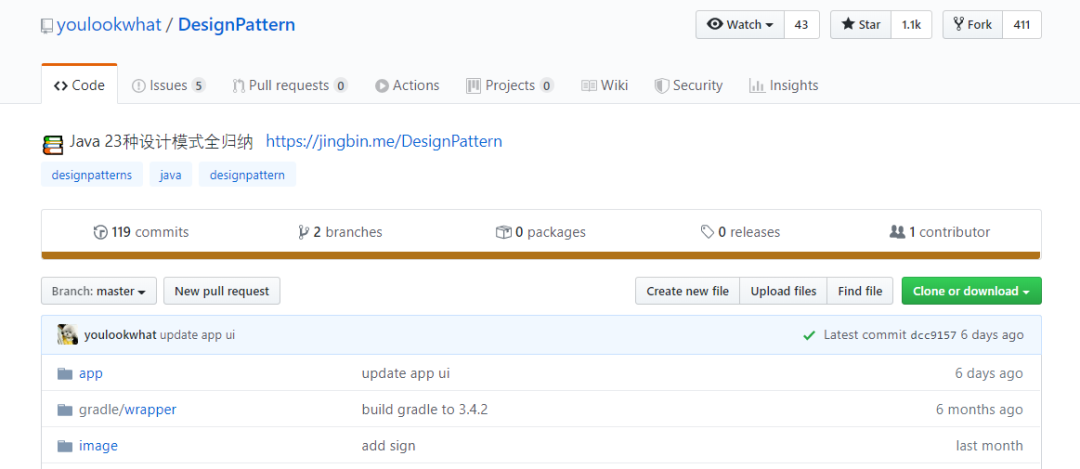Click the eye icon in Watch button
The height and width of the screenshot is (469, 1080).
click(x=715, y=24)
